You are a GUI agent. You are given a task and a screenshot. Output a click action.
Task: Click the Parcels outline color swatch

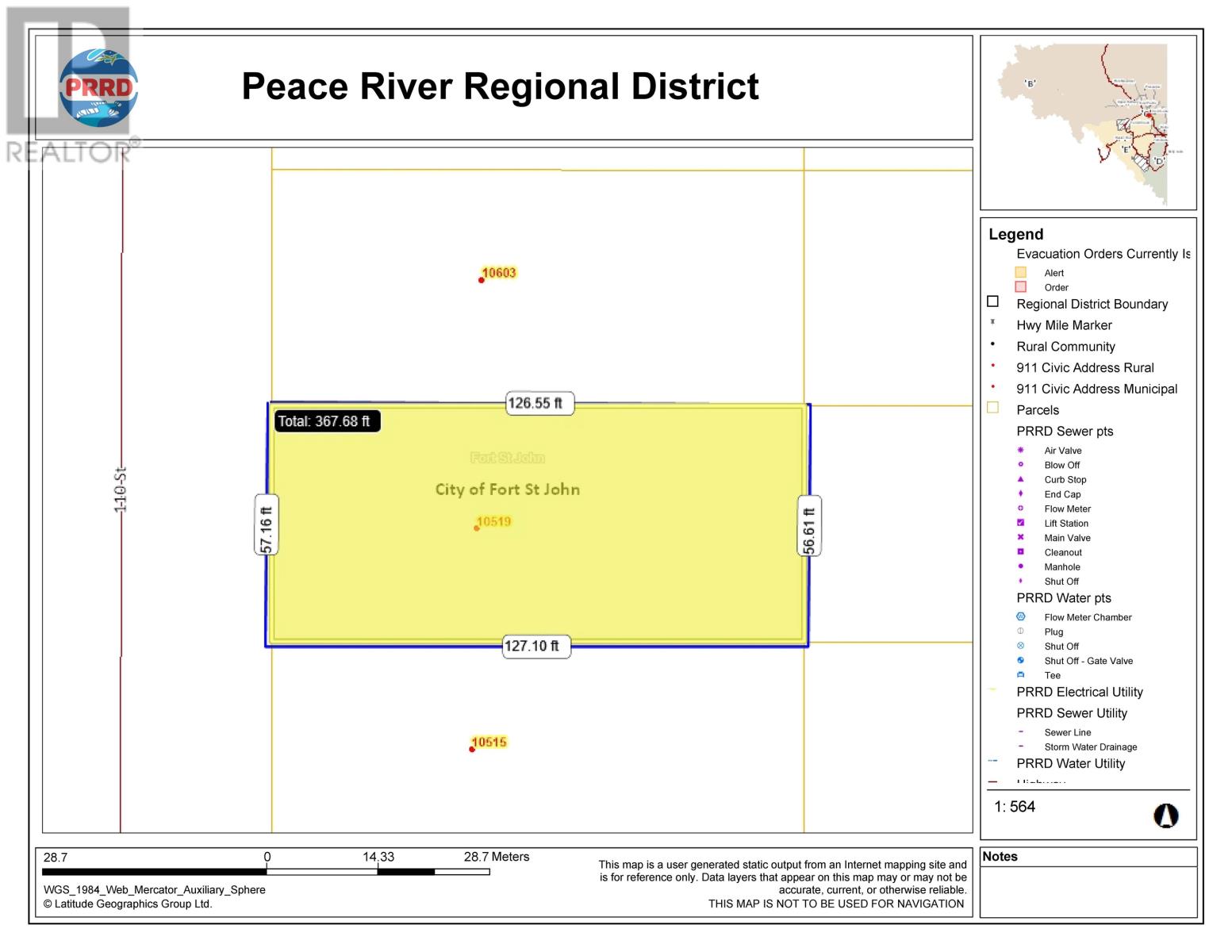click(992, 408)
